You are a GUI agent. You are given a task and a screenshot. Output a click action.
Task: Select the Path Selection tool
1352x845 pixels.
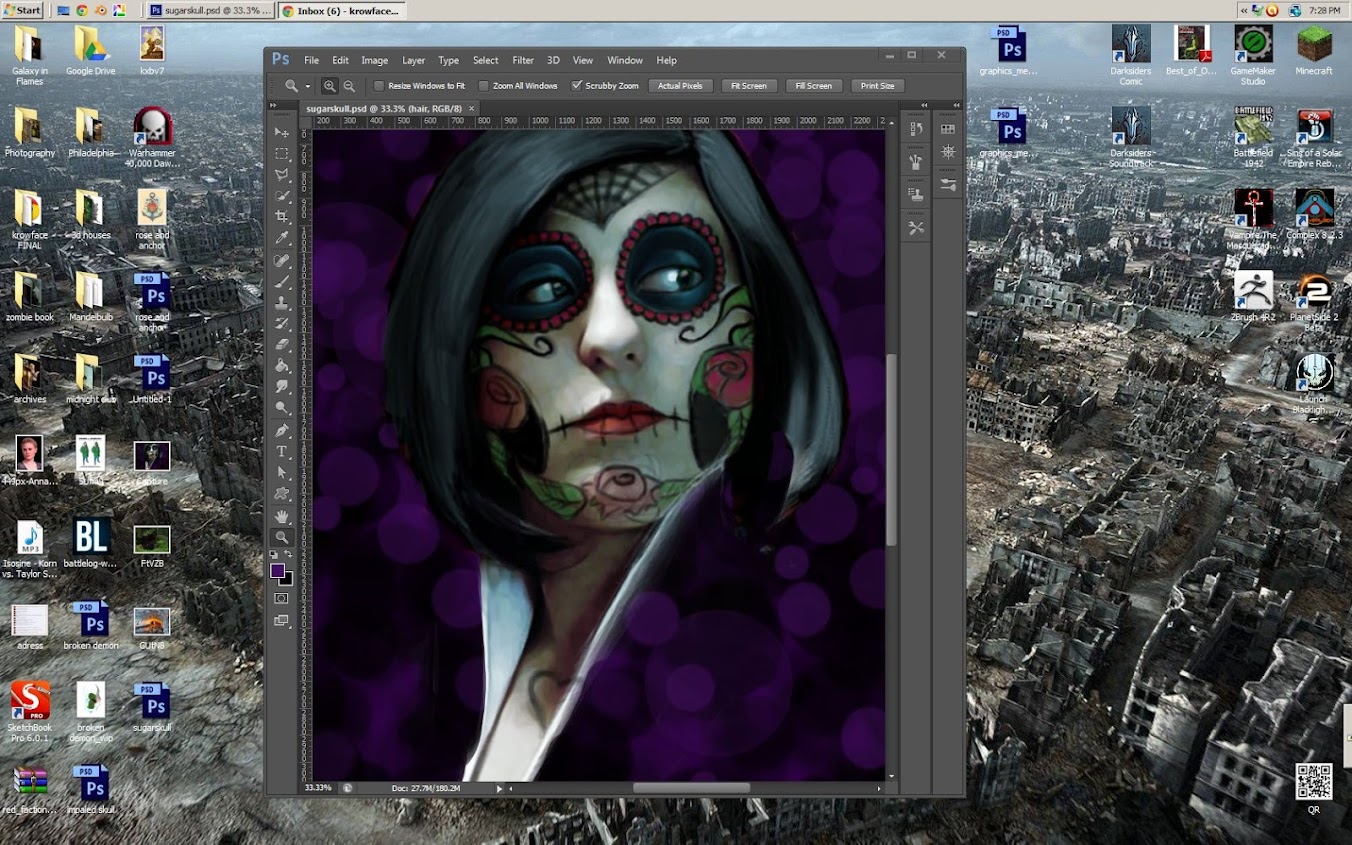pyautogui.click(x=282, y=472)
